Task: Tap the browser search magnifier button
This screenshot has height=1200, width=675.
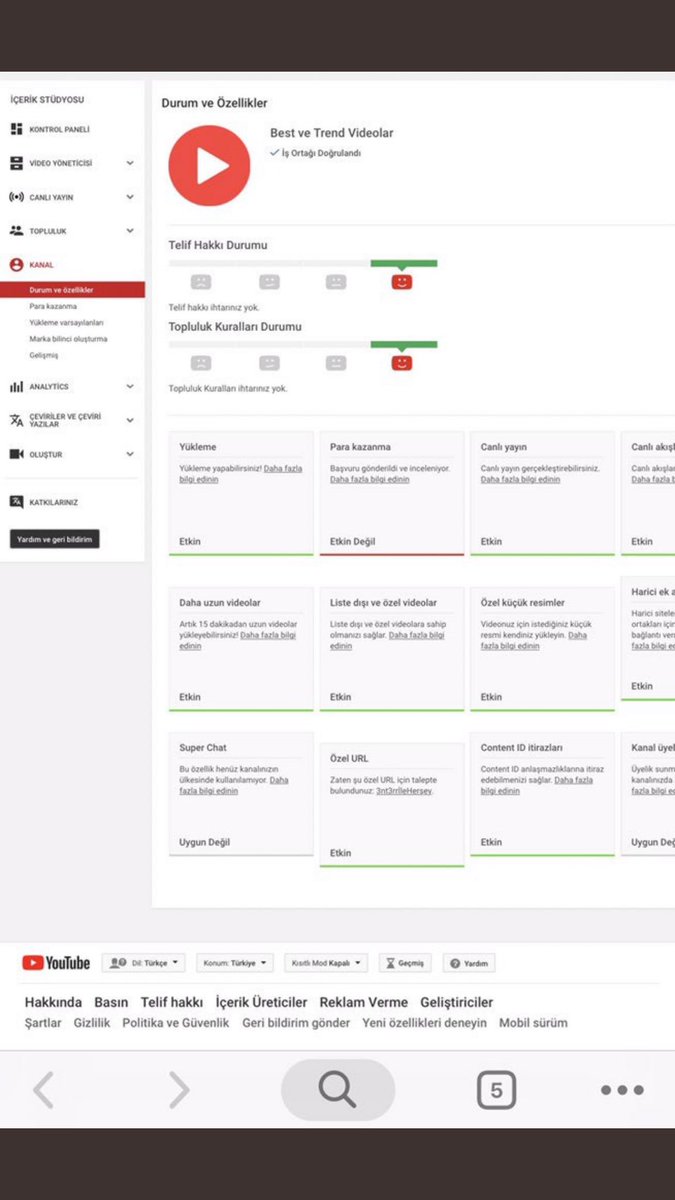Action: click(x=338, y=1089)
